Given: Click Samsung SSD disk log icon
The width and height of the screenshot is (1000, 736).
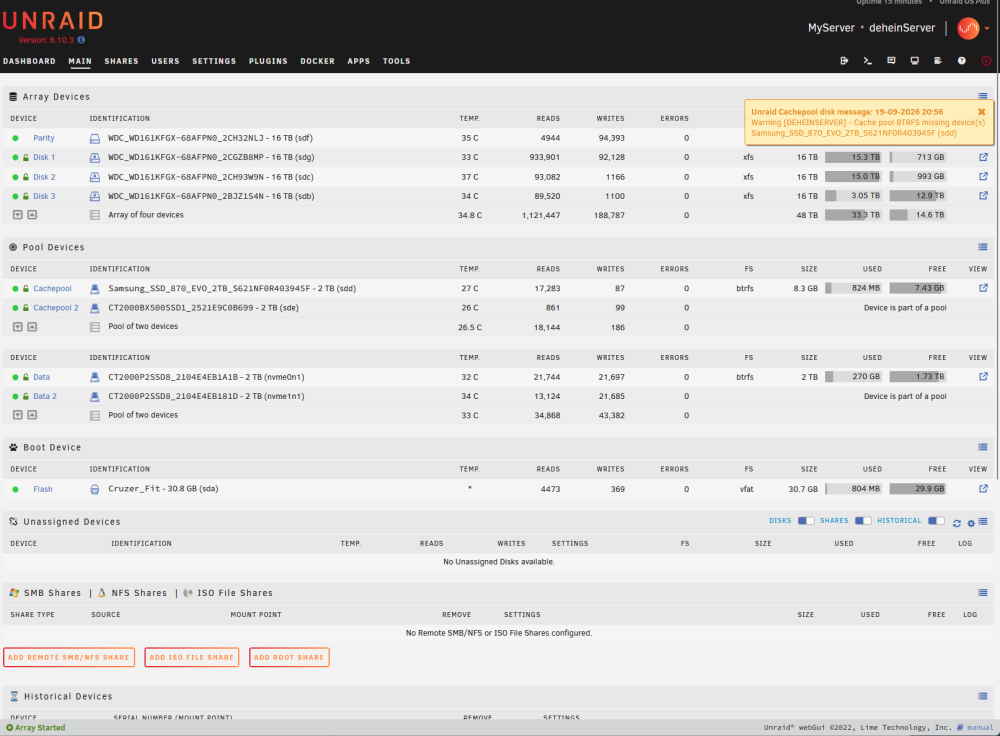Looking at the screenshot, I should pos(94,289).
